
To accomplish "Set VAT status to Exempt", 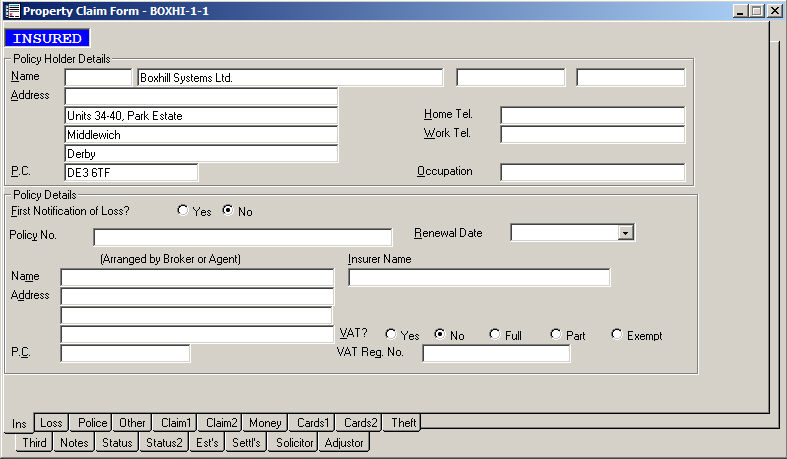I will (617, 335).
